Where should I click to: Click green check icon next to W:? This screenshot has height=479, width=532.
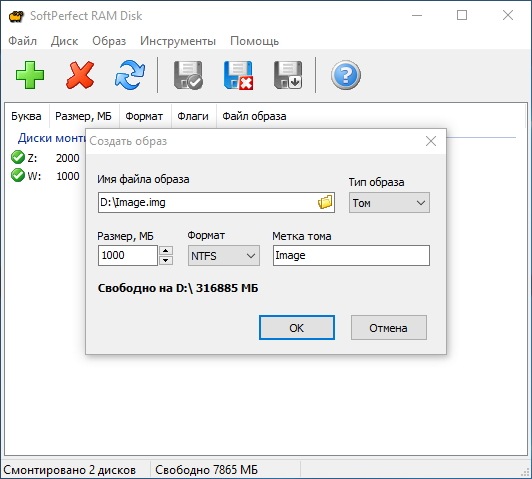pyautogui.click(x=18, y=175)
